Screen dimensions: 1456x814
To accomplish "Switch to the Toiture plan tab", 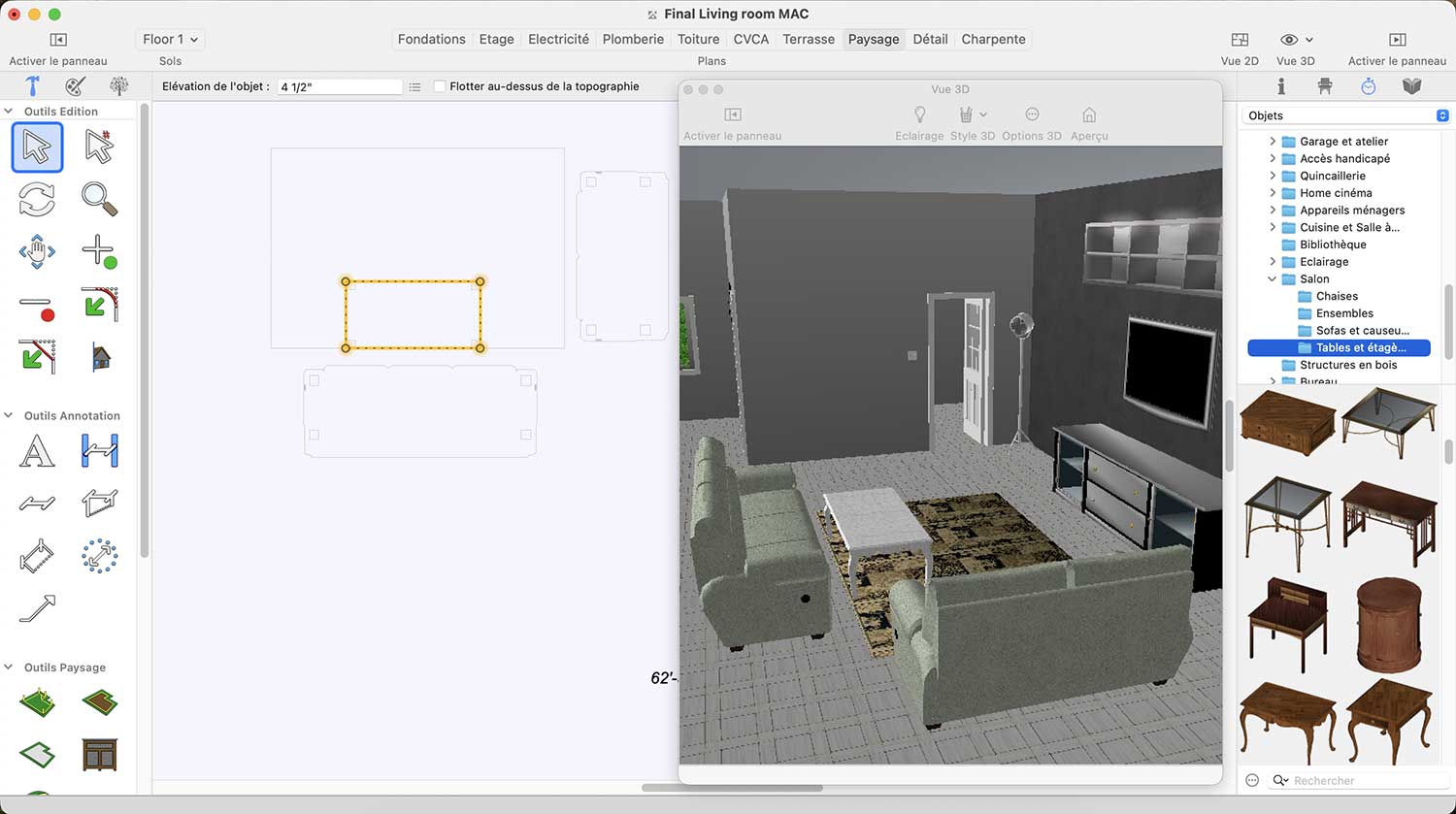I will pyautogui.click(x=698, y=39).
